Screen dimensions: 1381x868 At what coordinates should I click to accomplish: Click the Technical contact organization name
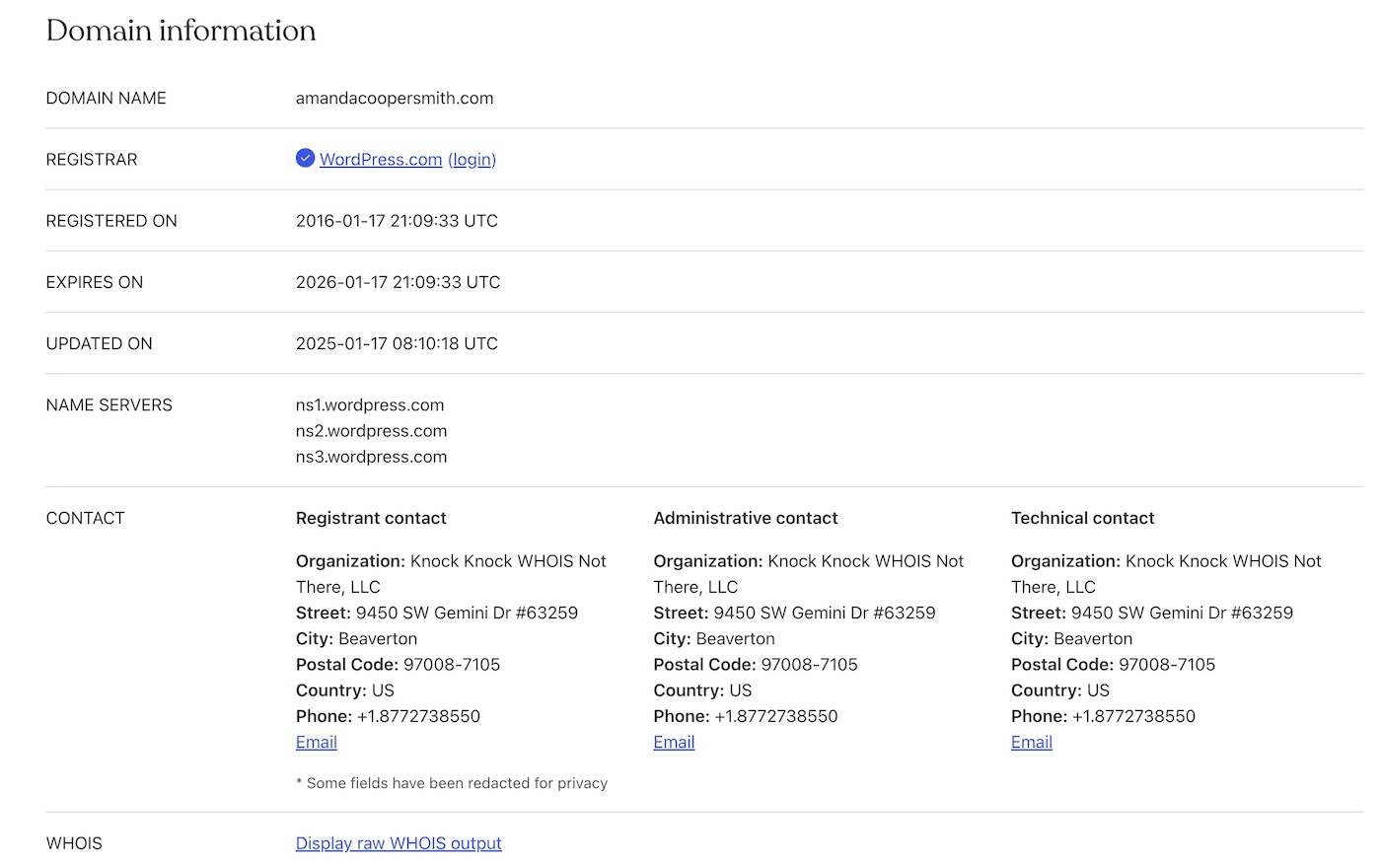click(1166, 574)
